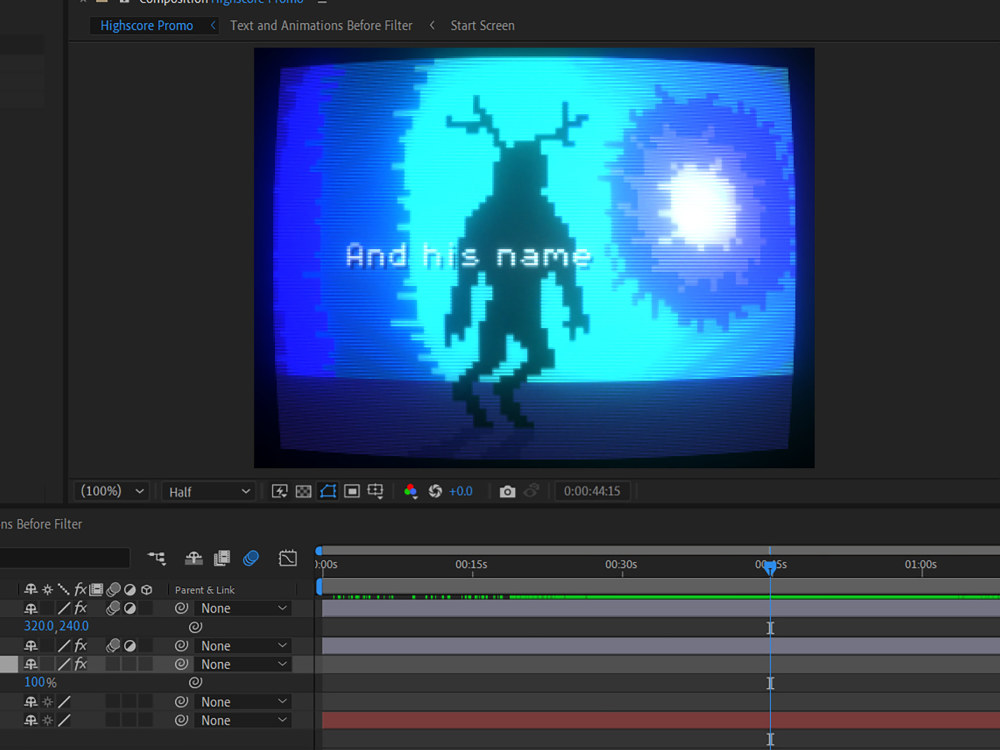Select the Frame Blending composition switch
This screenshot has height=750, width=1000.
221,558
